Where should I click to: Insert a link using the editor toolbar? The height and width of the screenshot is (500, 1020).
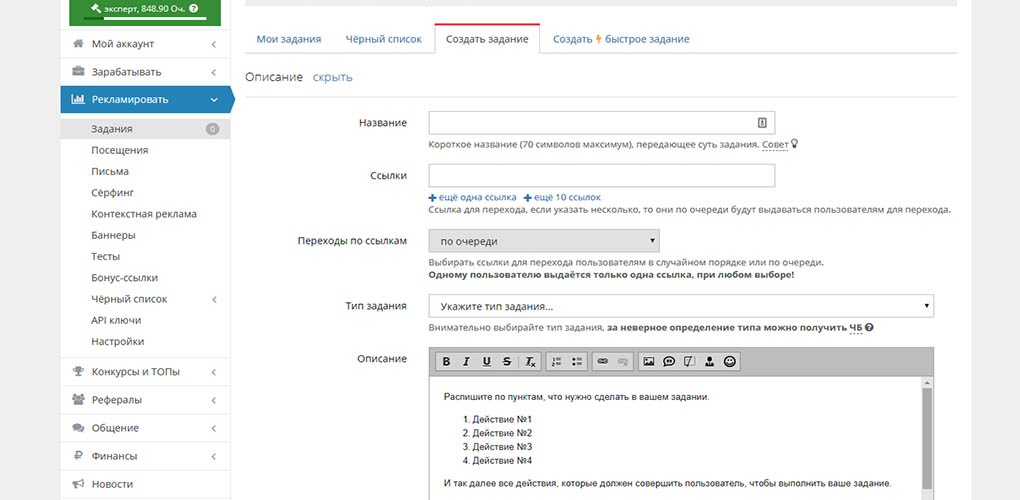[x=602, y=362]
